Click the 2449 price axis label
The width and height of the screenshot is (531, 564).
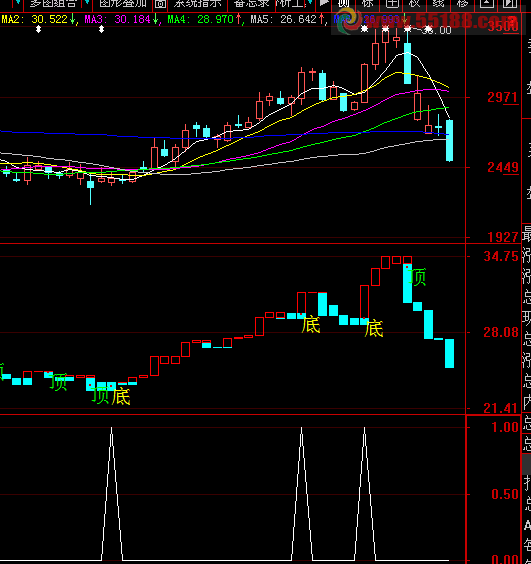[503, 167]
